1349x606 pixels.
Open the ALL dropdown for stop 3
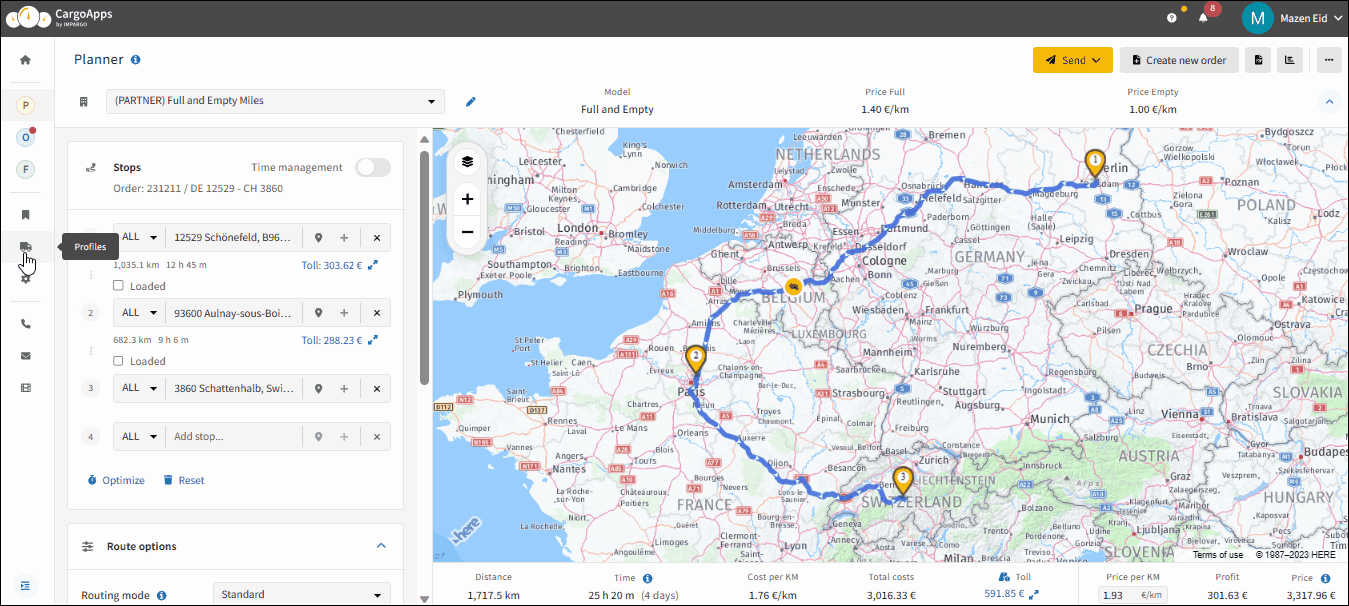point(140,388)
